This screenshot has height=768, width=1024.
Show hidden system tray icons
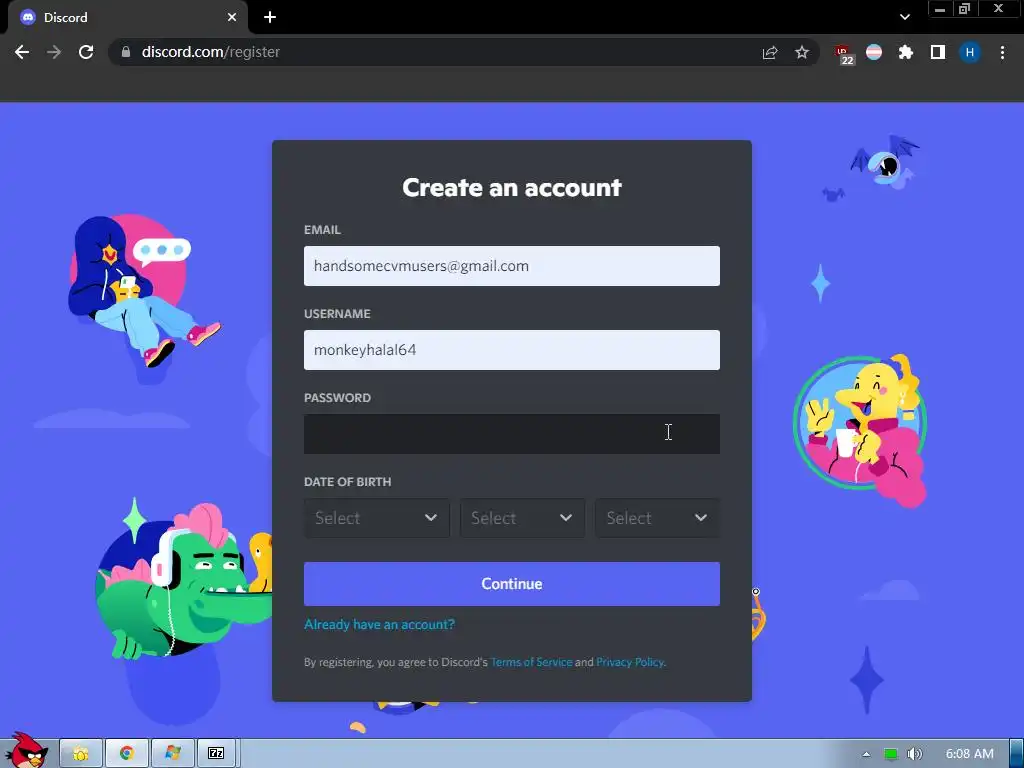866,754
